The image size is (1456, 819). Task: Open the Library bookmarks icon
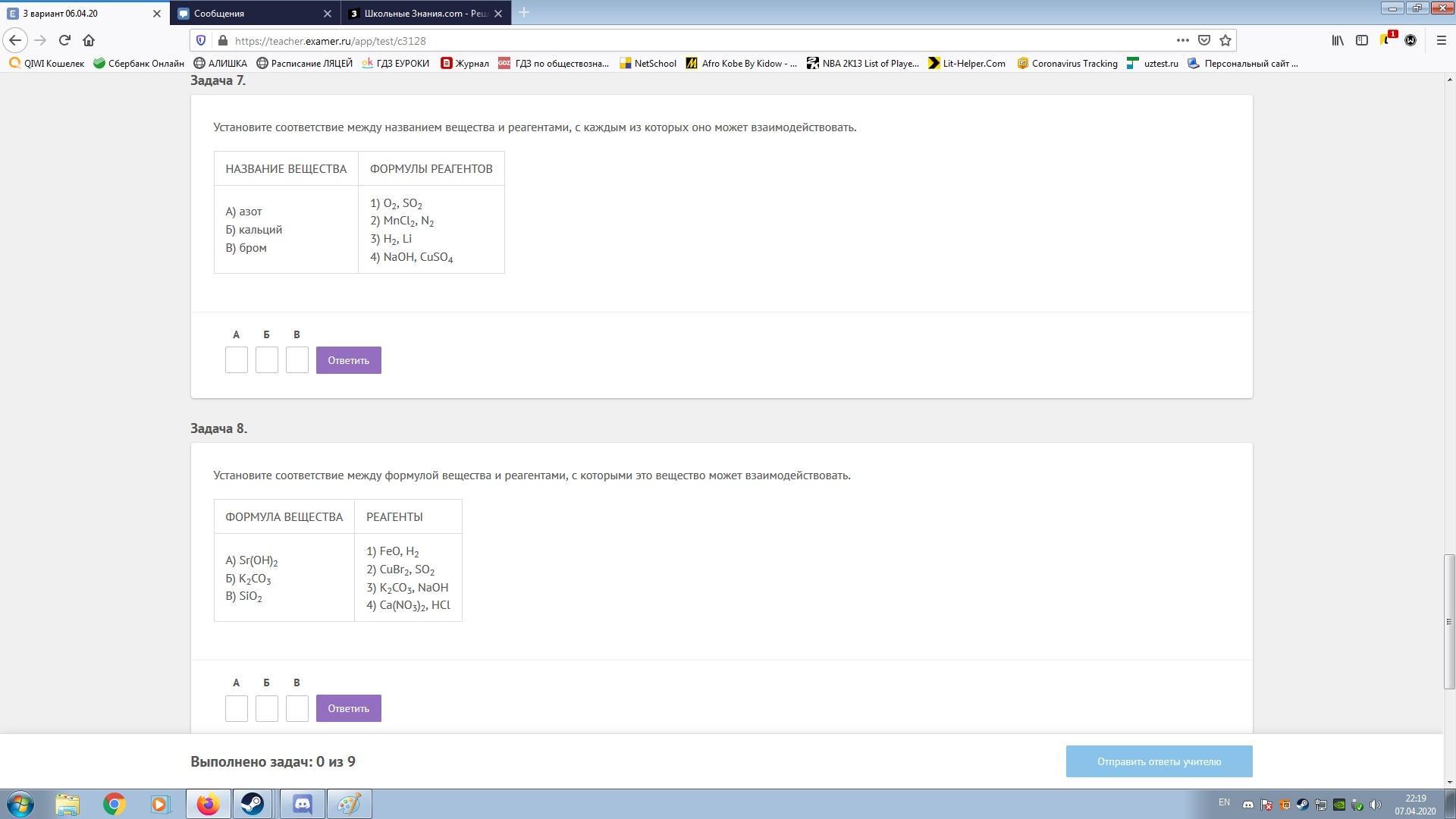coord(1338,40)
